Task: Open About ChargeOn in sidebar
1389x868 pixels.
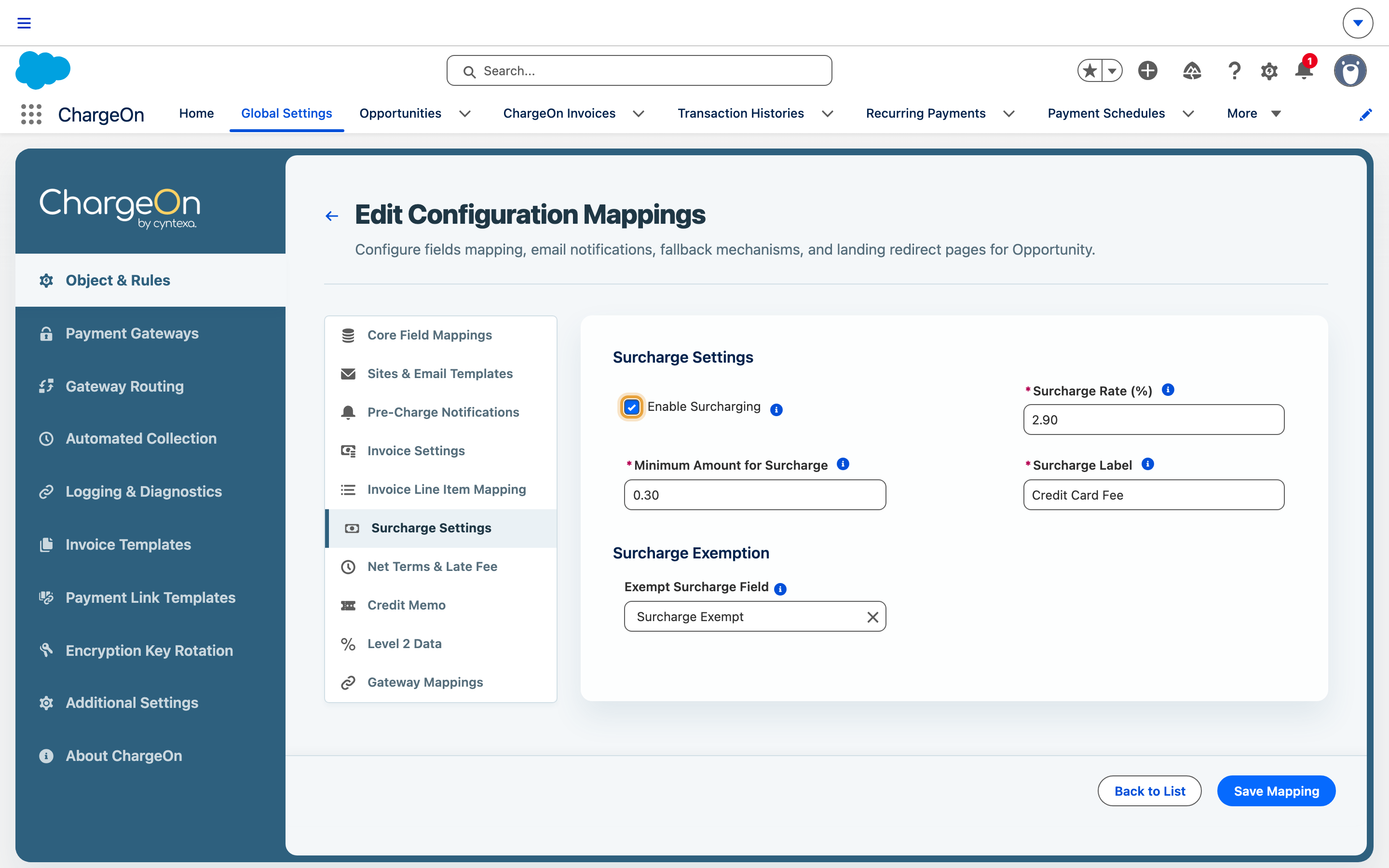Action: (150, 756)
